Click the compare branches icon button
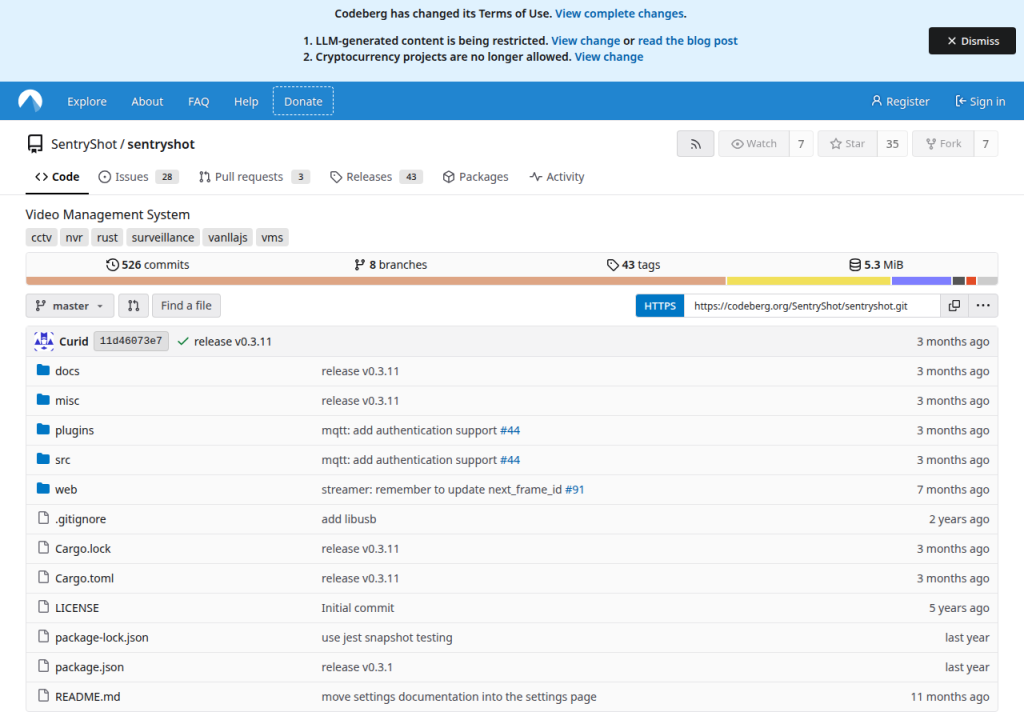Image resolution: width=1024 pixels, height=720 pixels. 133,306
